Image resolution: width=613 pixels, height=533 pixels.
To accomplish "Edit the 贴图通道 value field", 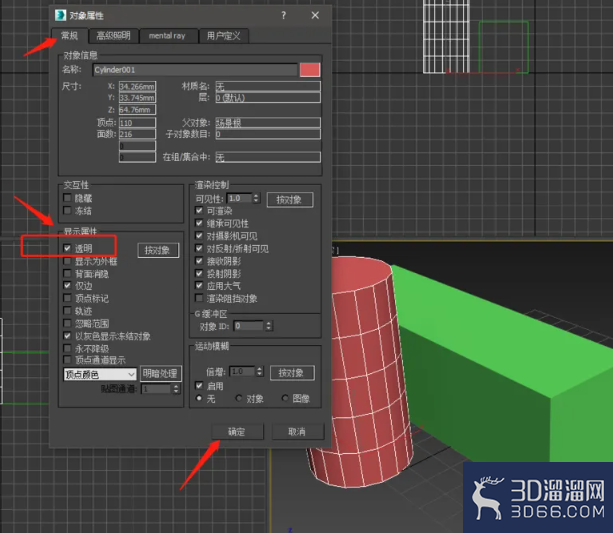I will (x=156, y=389).
